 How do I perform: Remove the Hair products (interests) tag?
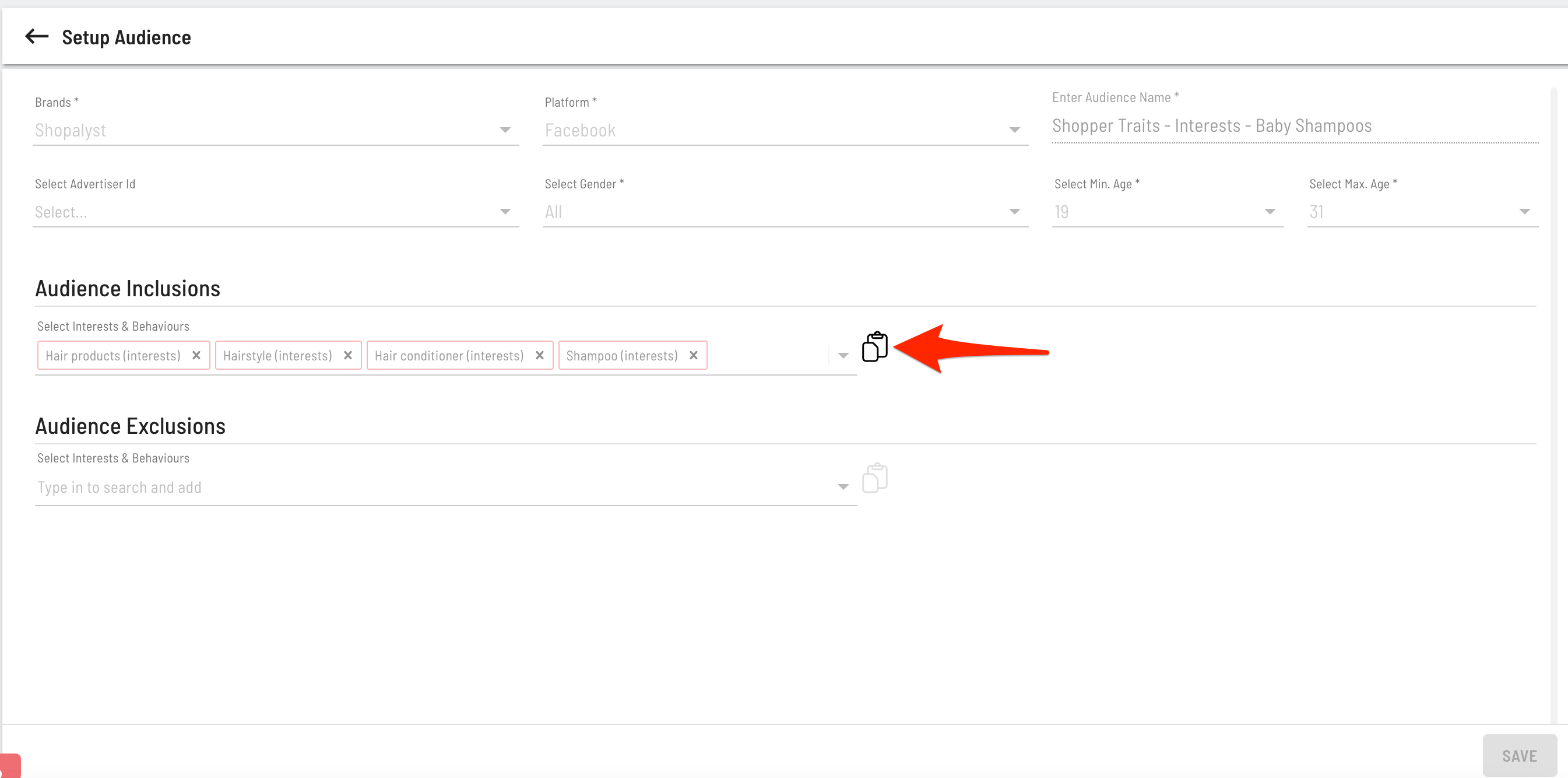tap(196, 355)
